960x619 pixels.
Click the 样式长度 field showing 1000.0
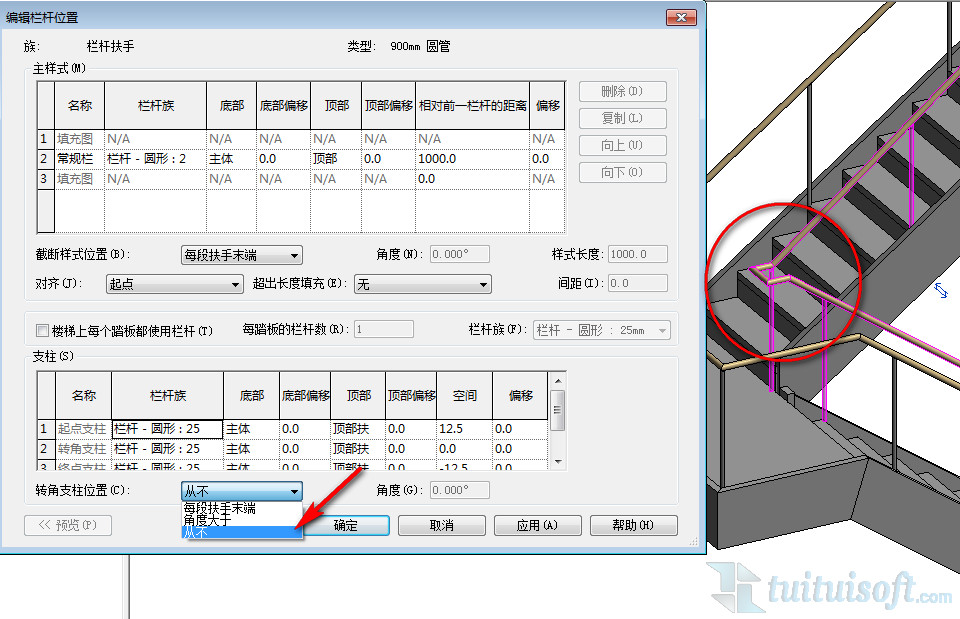637,254
